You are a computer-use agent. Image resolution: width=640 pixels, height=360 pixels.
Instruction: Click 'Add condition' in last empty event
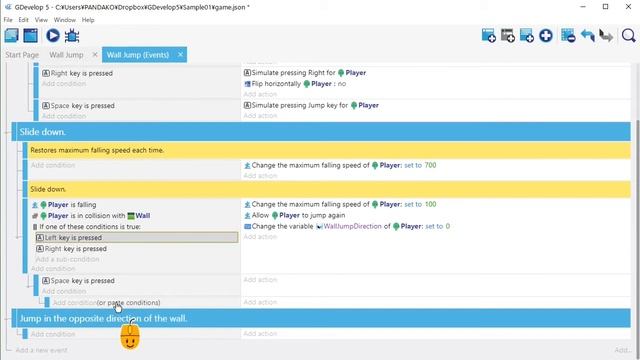53,334
